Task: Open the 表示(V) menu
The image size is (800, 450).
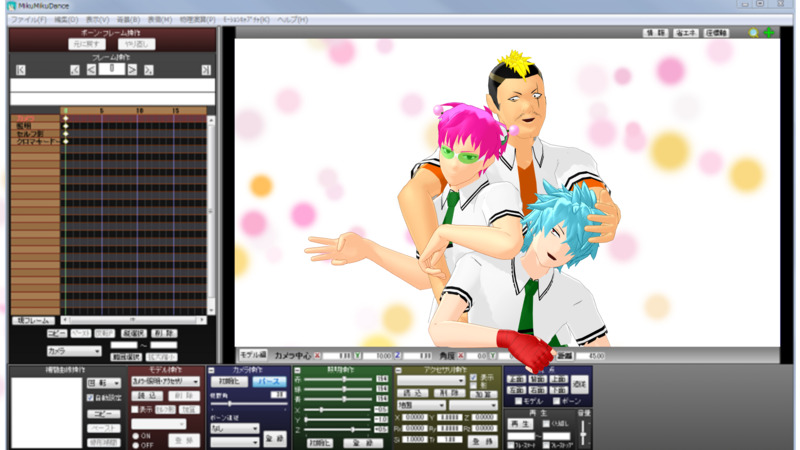Action: click(97, 19)
